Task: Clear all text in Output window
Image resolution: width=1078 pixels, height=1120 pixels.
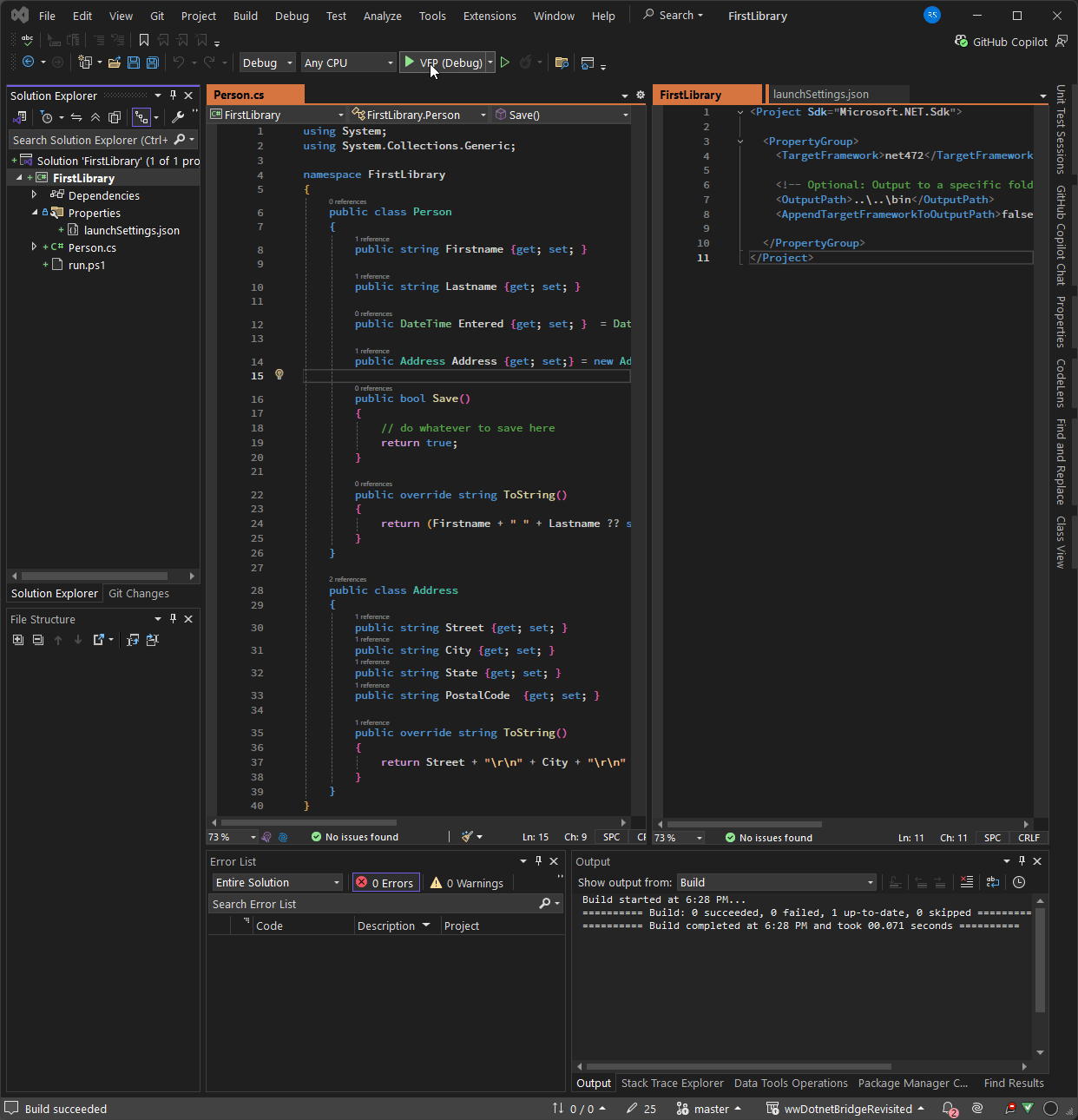Action: click(x=967, y=882)
